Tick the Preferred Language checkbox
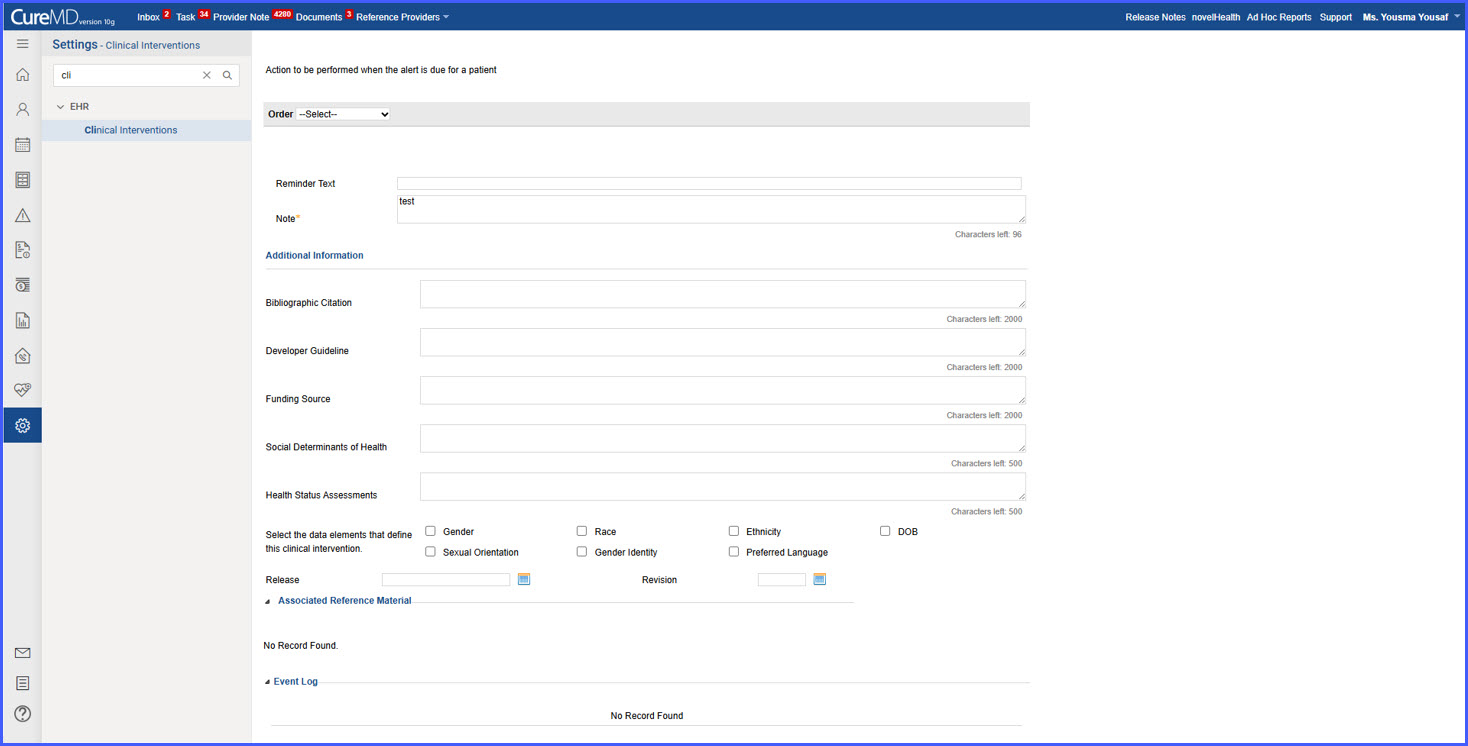Viewport: 1468px width, 746px height. (734, 551)
